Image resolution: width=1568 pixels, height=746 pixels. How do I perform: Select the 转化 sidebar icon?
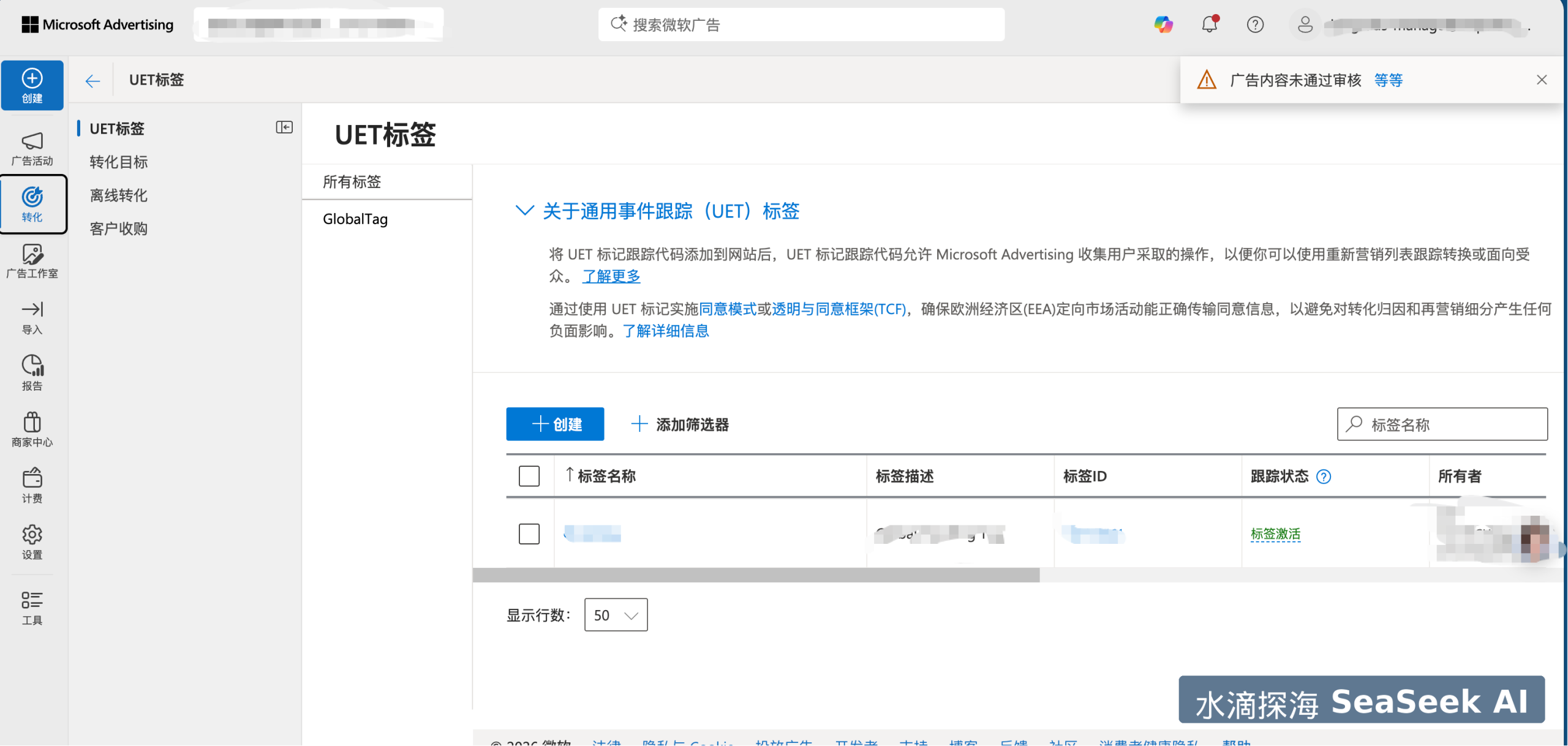[32, 204]
